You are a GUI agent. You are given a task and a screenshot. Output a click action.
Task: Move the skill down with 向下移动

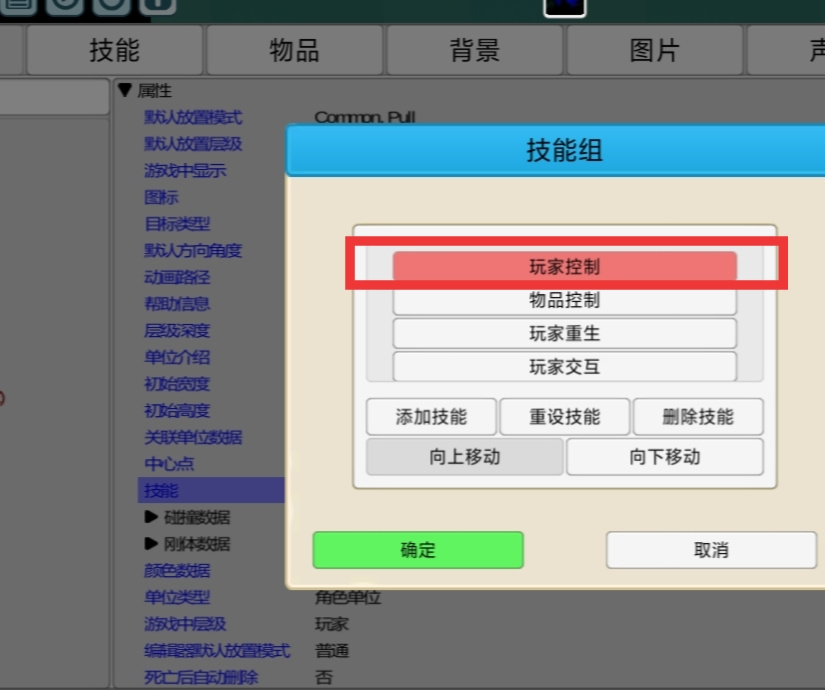click(665, 457)
